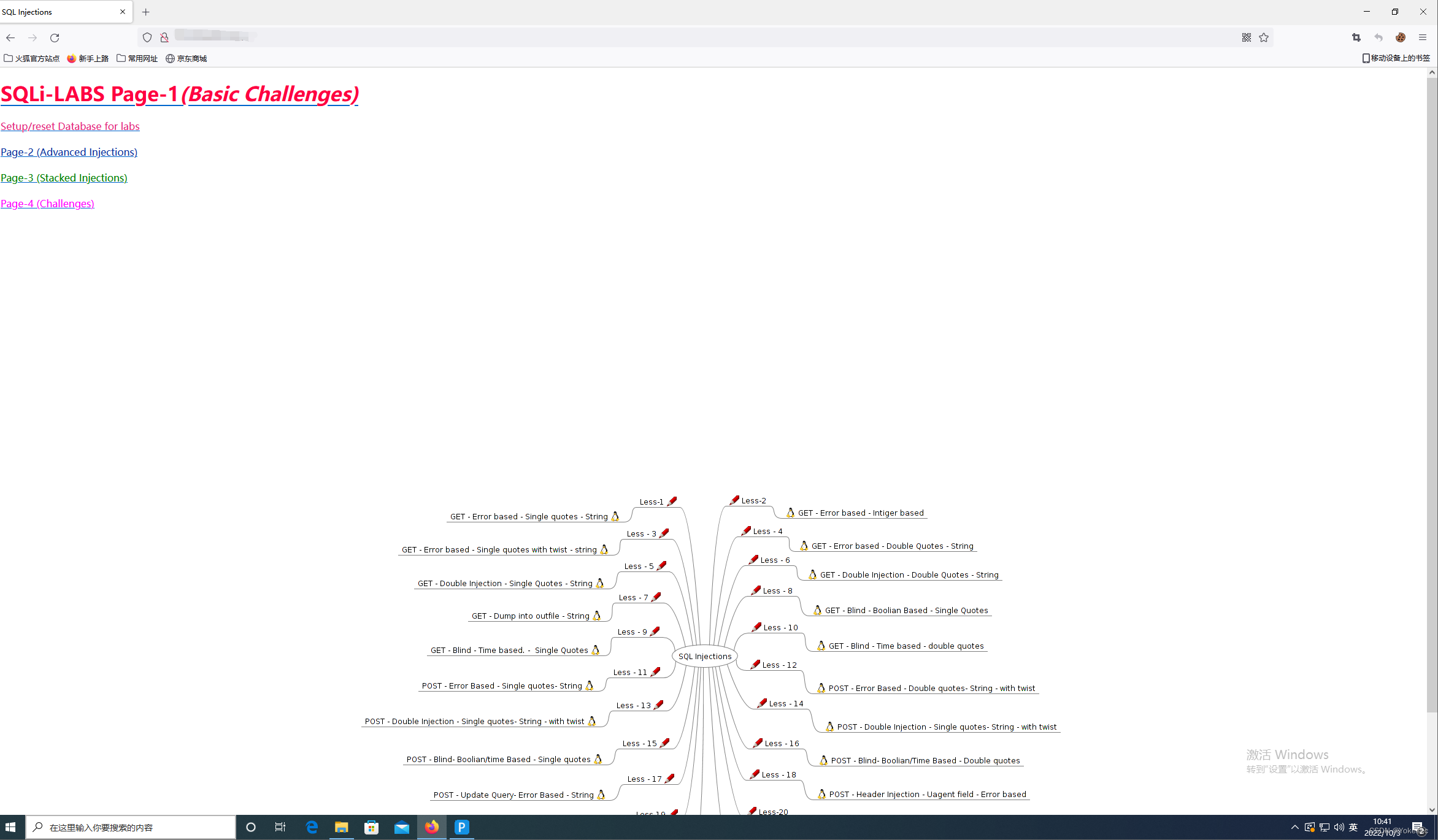
Task: Open Microsoft Store from the taskbar
Action: [372, 827]
